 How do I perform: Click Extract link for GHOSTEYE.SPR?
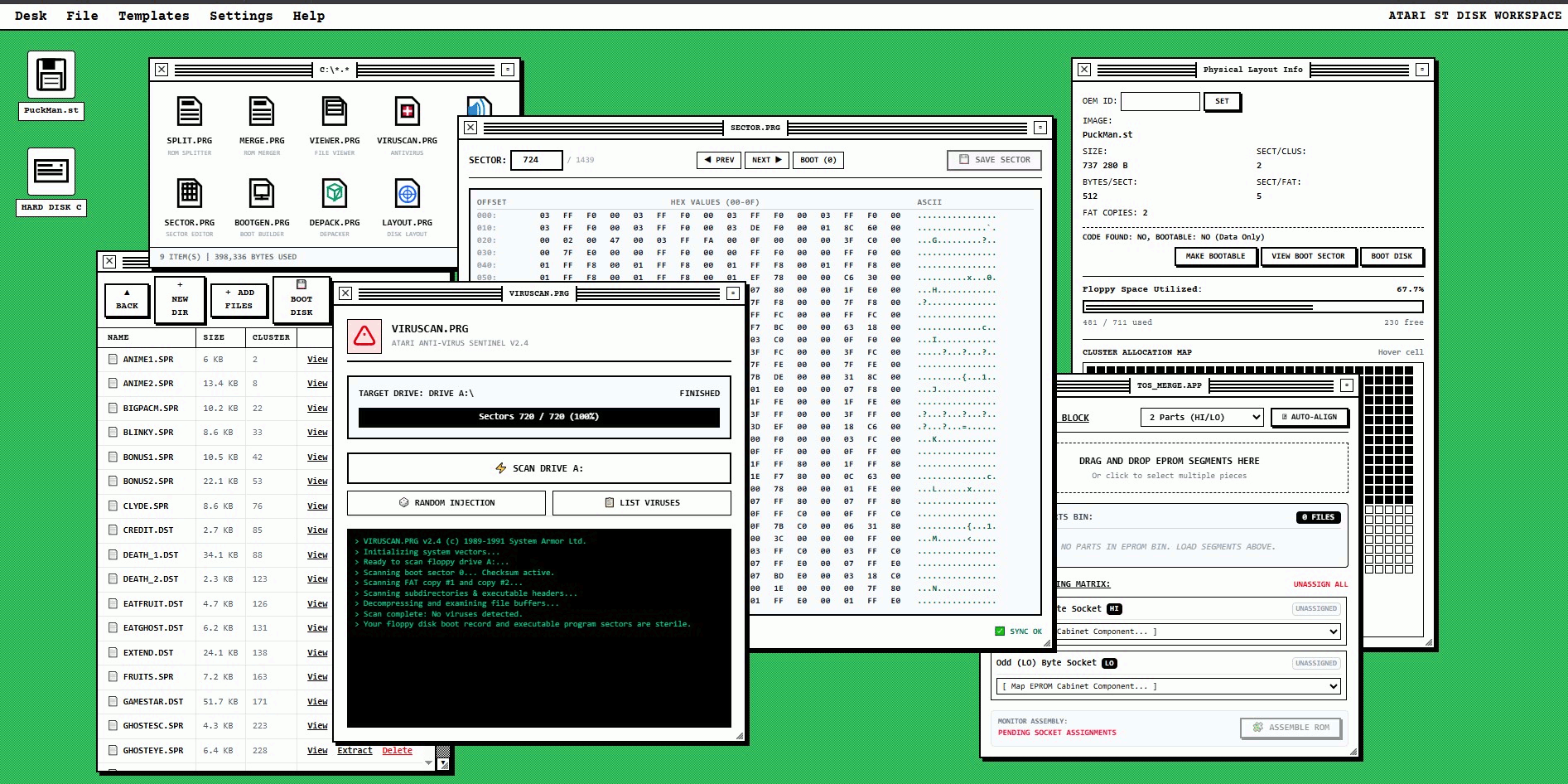(x=355, y=751)
